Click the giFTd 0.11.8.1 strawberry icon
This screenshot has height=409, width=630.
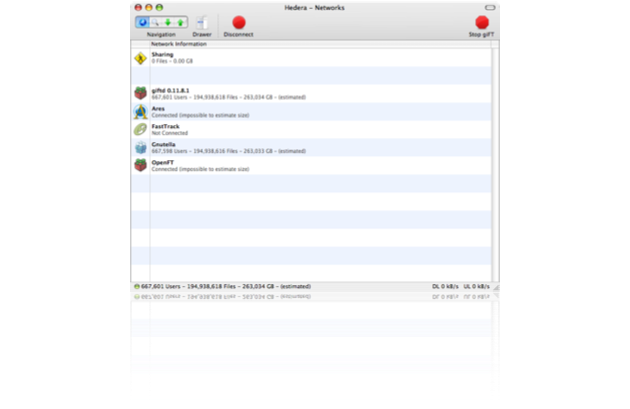tap(140, 93)
